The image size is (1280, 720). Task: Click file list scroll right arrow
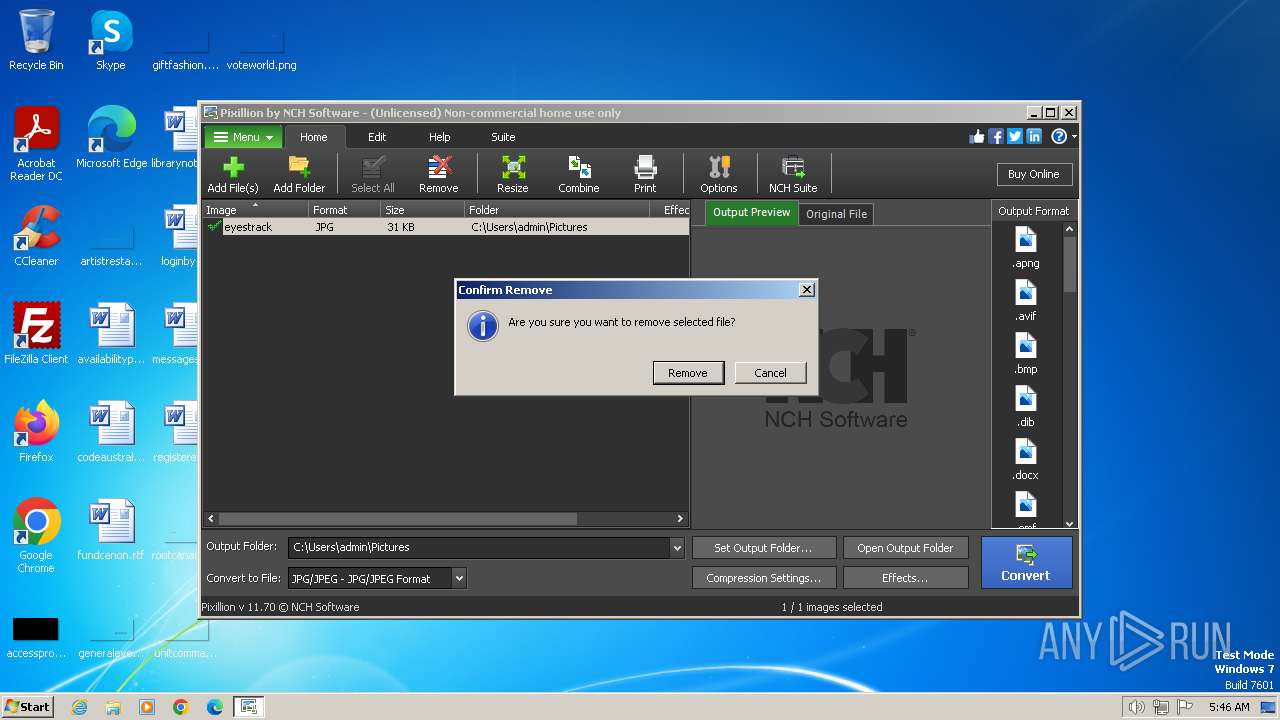pos(680,519)
